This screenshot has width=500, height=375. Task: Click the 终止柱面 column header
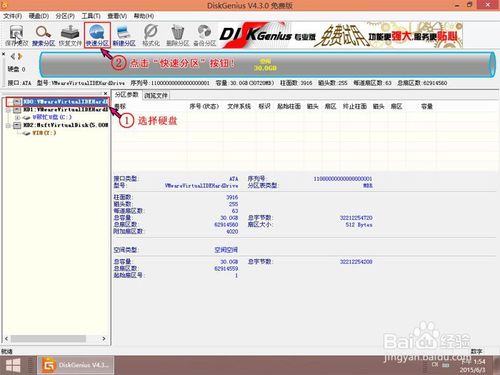click(355, 106)
